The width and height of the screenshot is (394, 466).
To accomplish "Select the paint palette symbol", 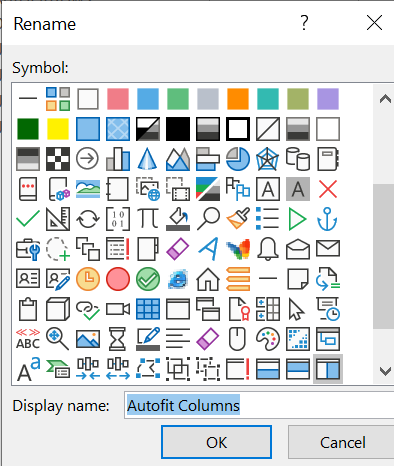I will tap(268, 339).
